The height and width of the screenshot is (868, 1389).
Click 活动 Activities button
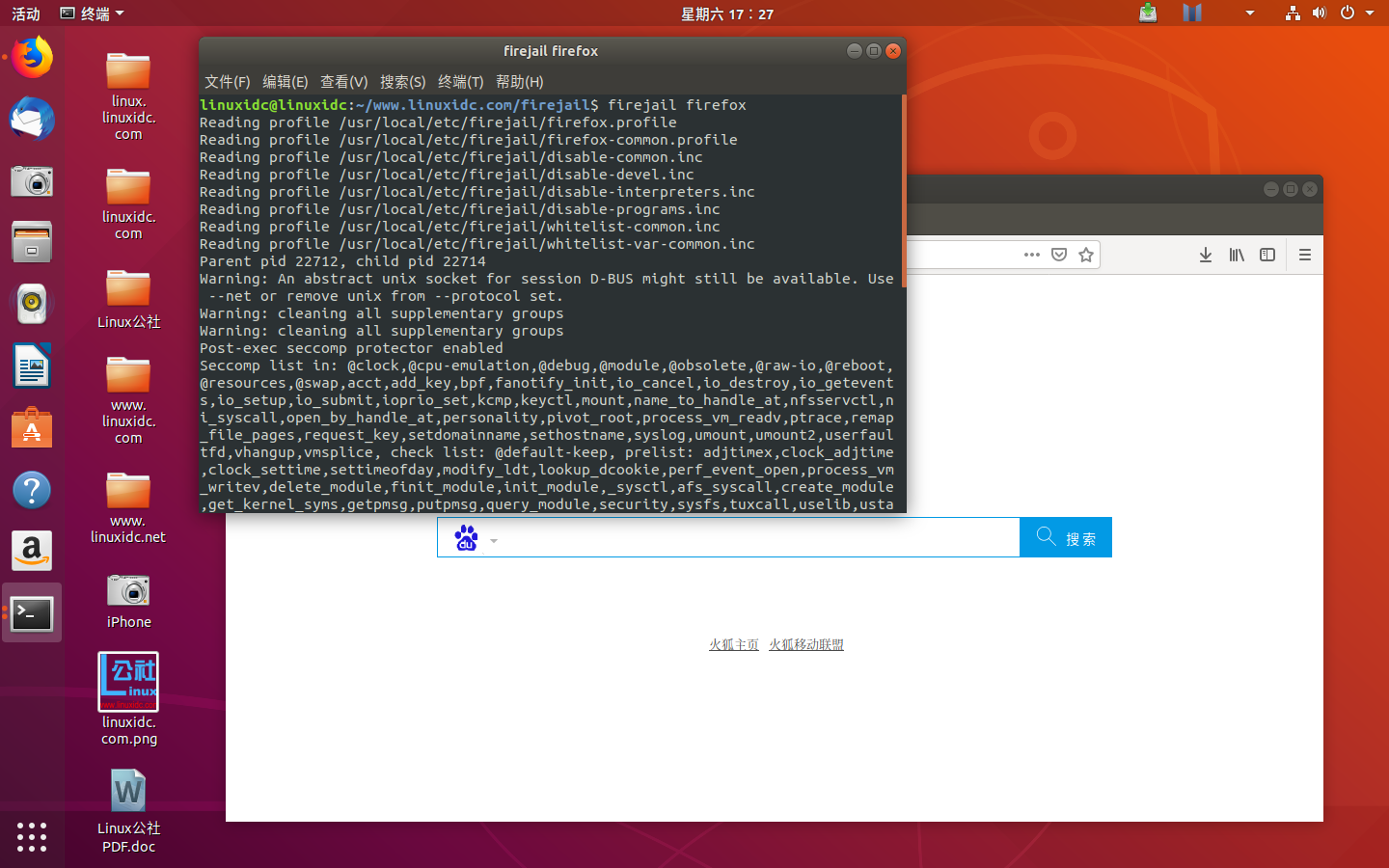point(26,14)
